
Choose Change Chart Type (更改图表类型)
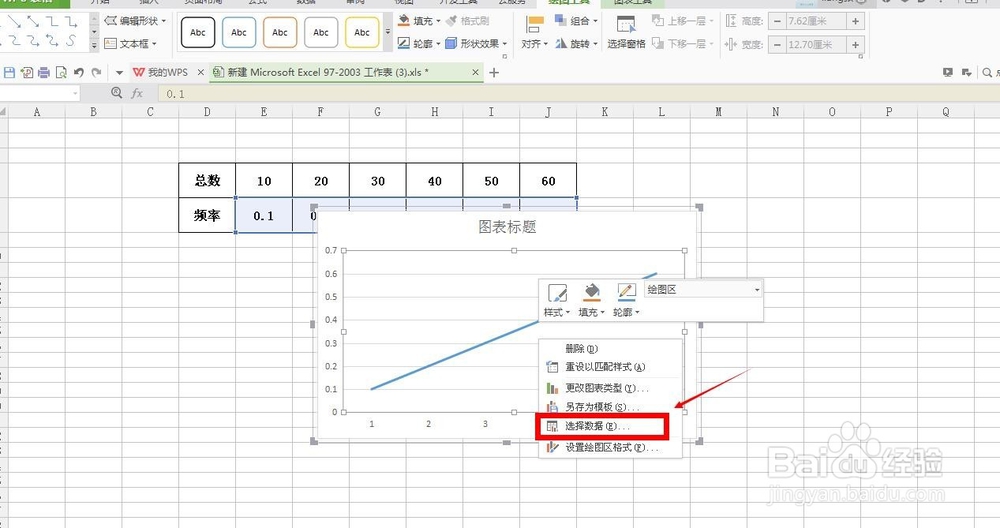(610, 388)
